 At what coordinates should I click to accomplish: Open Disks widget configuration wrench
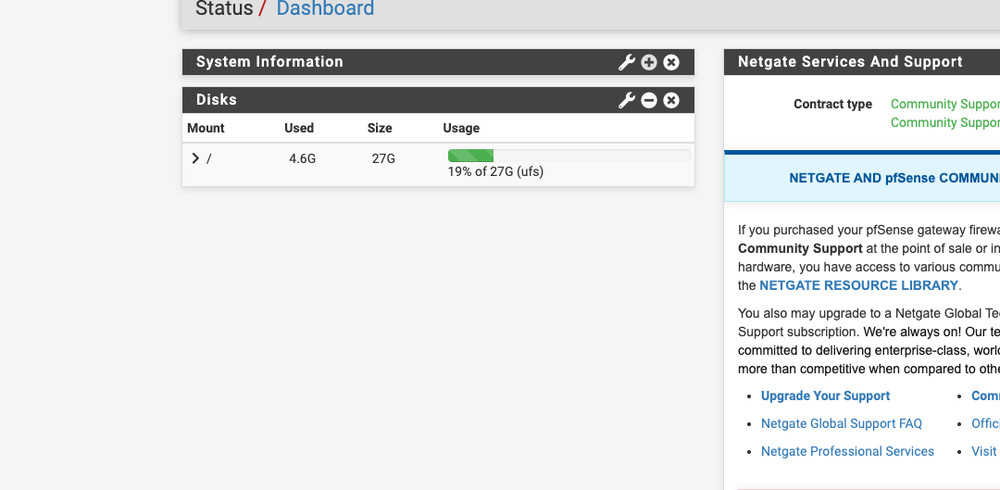click(627, 100)
